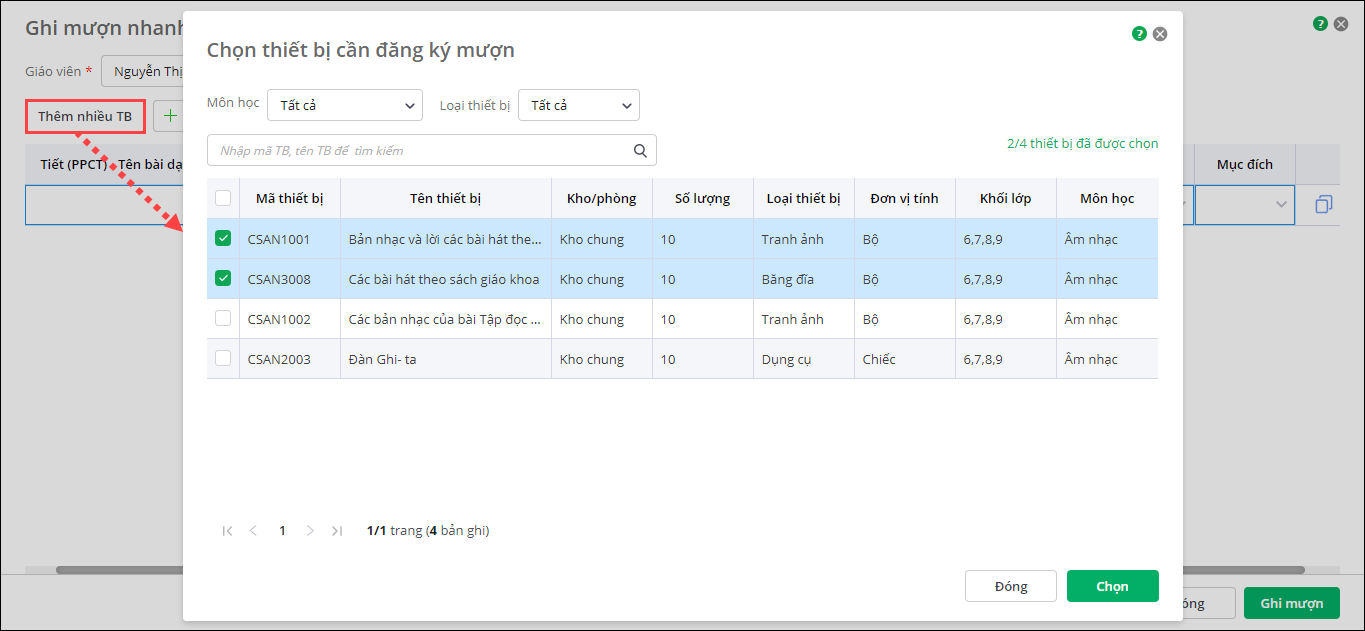Image resolution: width=1365 pixels, height=631 pixels.
Task: Jump to the last page of records
Action: click(337, 531)
